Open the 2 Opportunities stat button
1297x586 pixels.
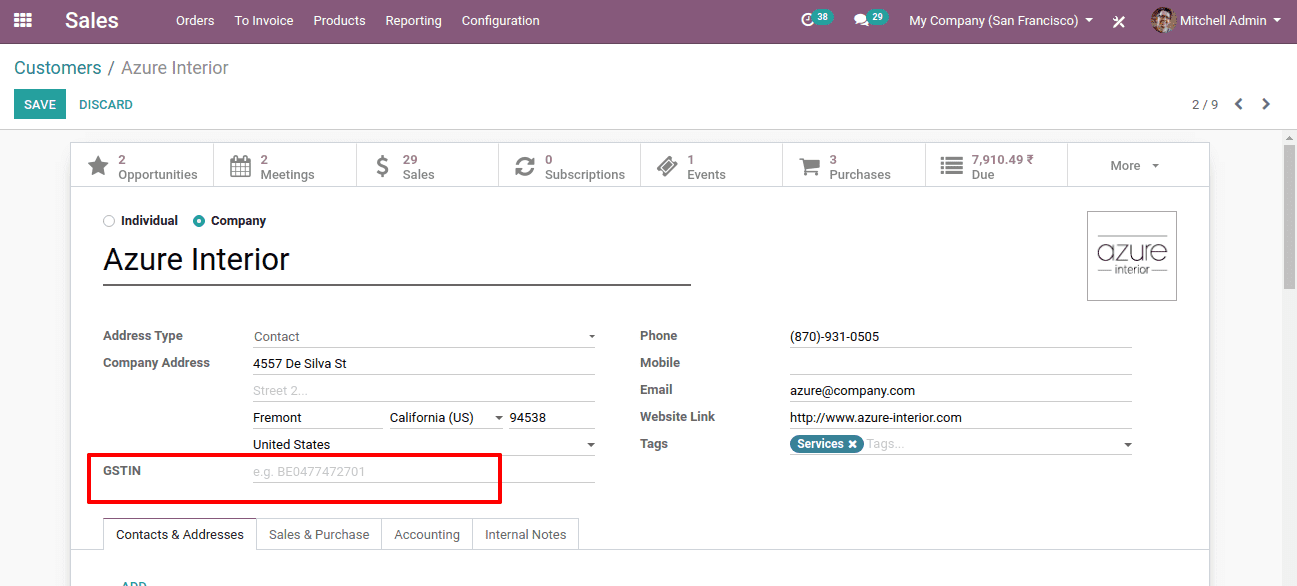click(x=142, y=166)
